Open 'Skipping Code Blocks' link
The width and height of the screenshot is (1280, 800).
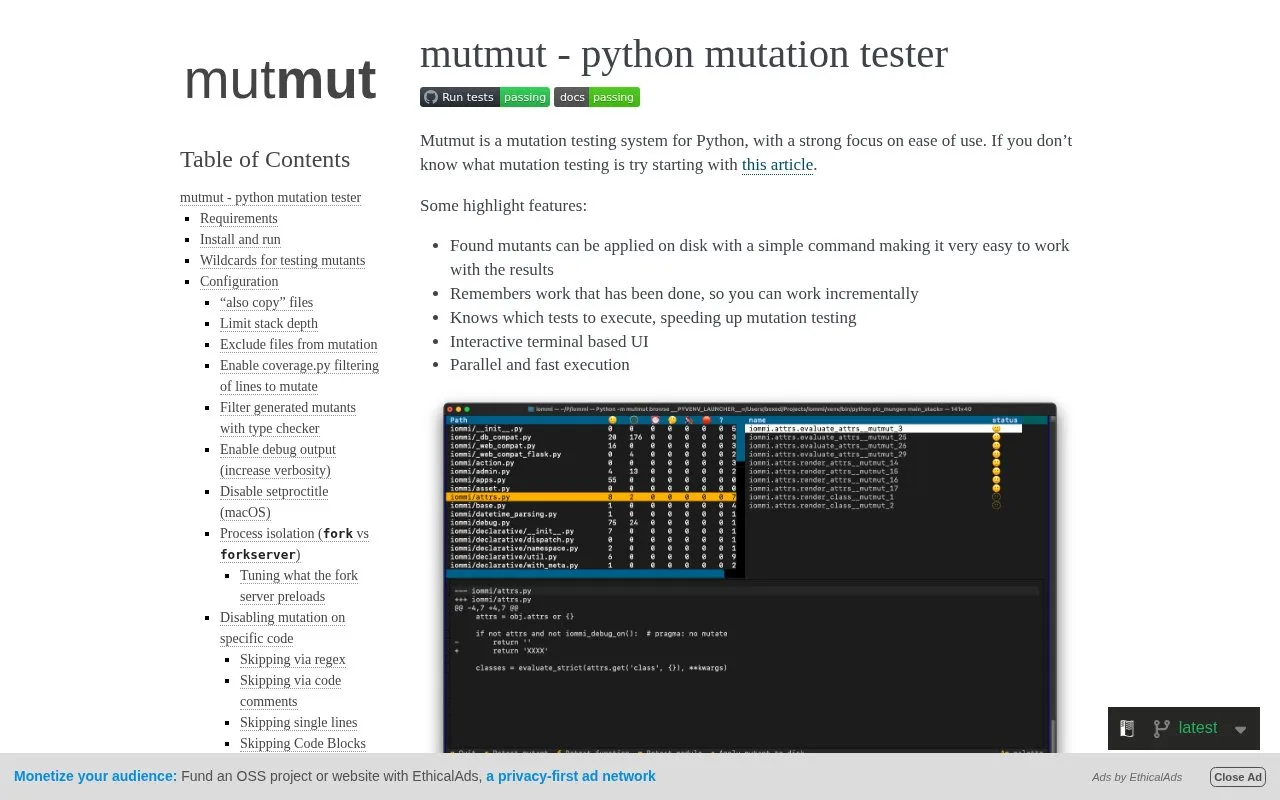(x=303, y=743)
